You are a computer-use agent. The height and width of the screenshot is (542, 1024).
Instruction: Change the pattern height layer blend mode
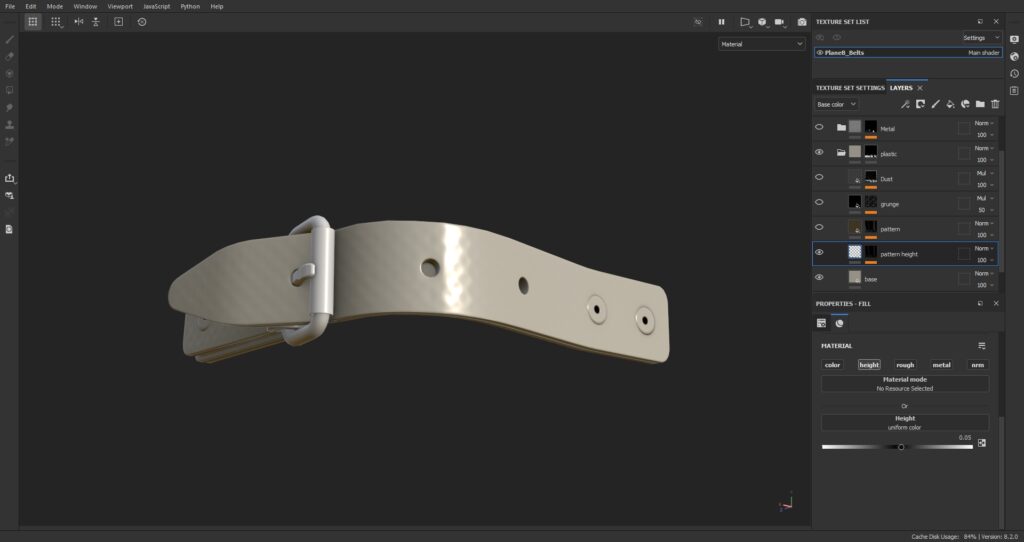pyautogui.click(x=984, y=248)
